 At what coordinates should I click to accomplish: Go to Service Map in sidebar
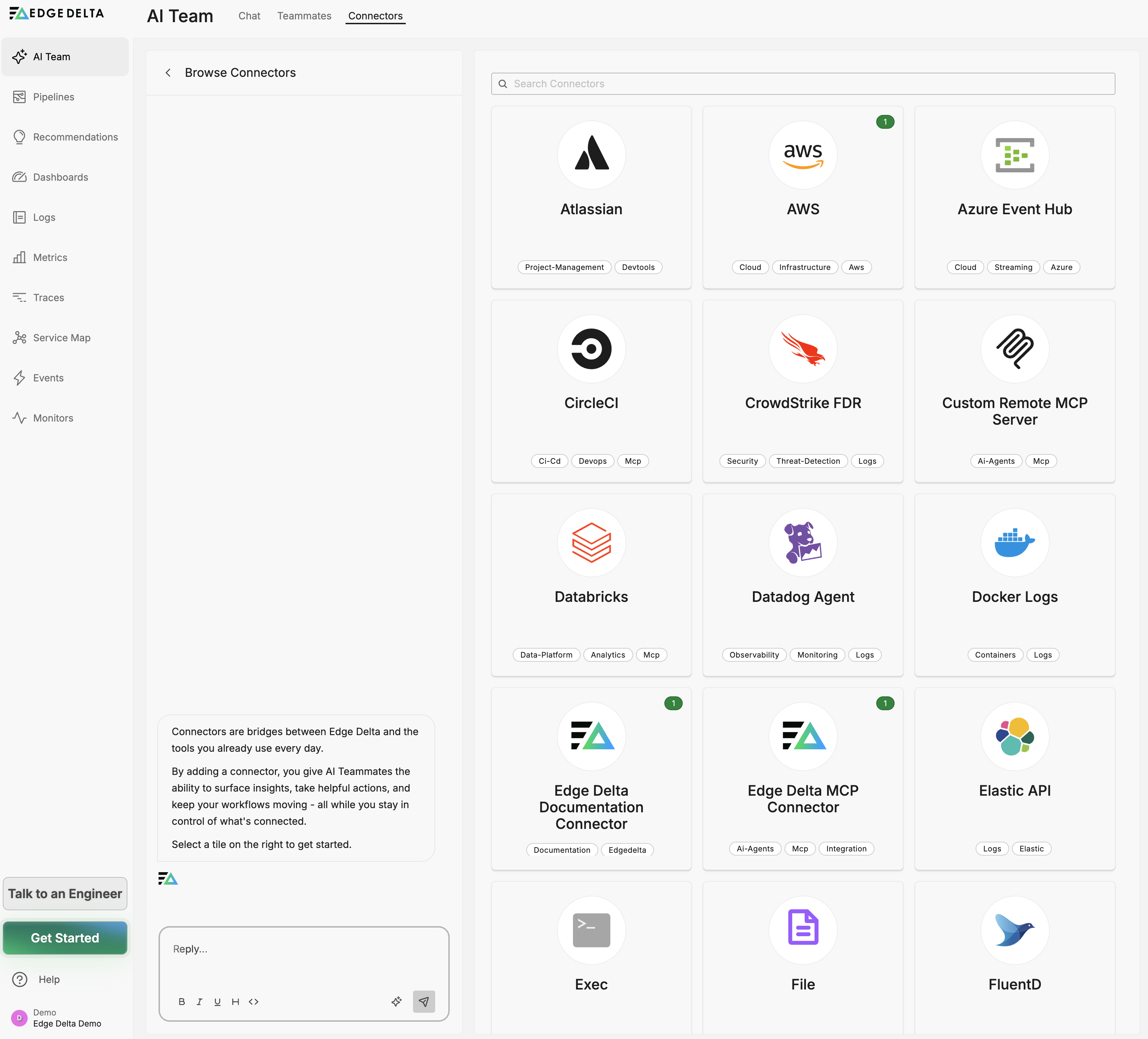[x=62, y=337]
